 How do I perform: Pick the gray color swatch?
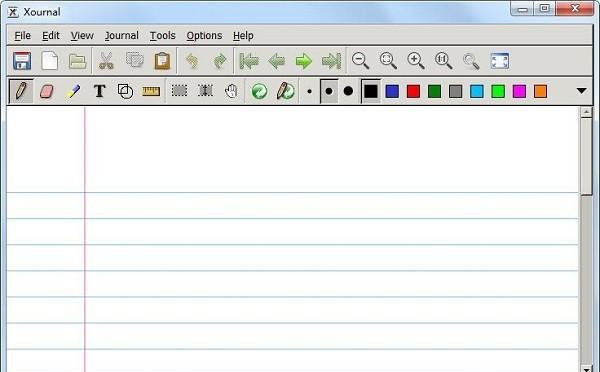(455, 91)
